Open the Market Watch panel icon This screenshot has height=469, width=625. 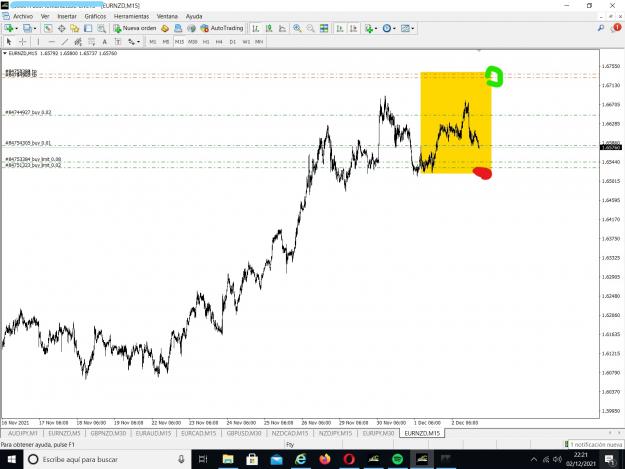point(48,28)
